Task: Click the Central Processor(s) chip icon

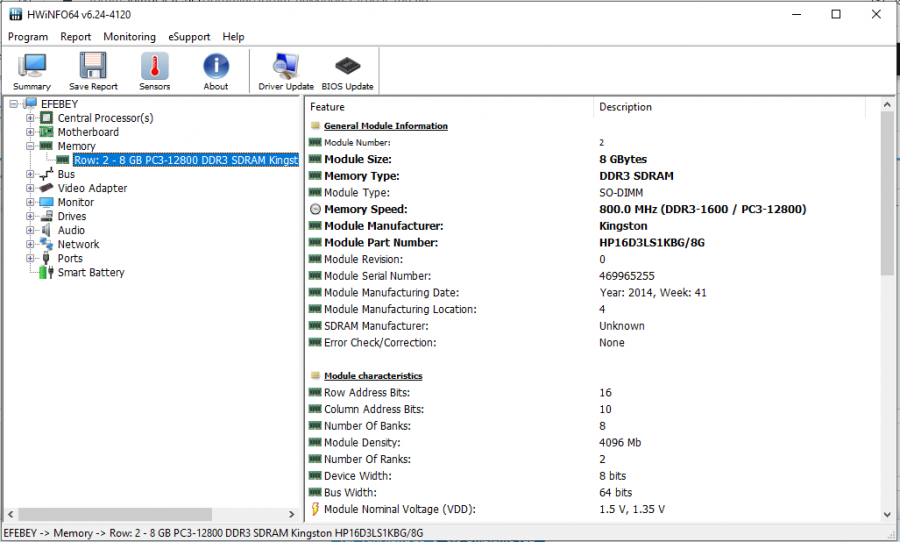Action: 46,118
